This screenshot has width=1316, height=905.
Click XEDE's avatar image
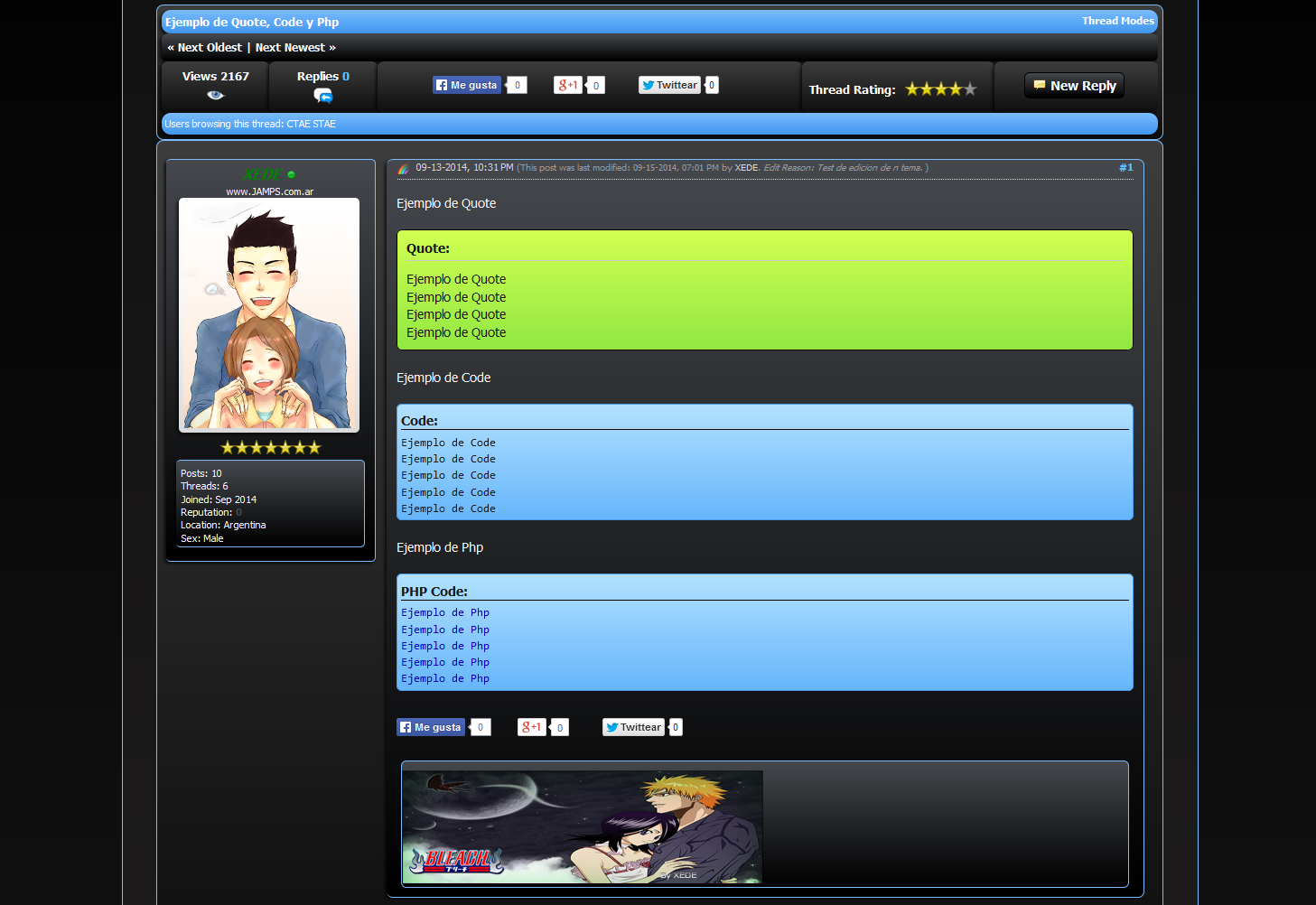(269, 314)
